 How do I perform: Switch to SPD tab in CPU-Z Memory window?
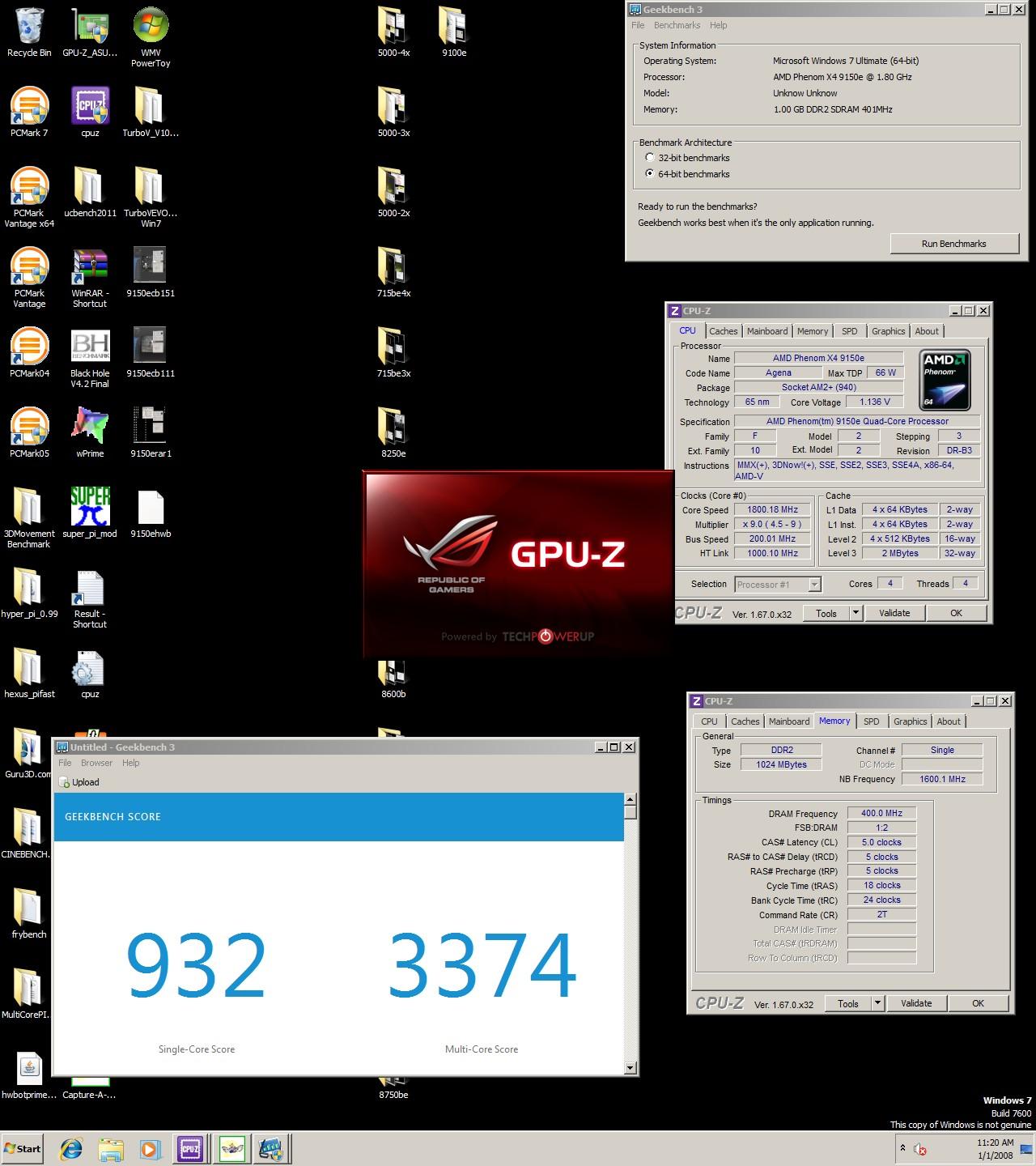coord(872,721)
